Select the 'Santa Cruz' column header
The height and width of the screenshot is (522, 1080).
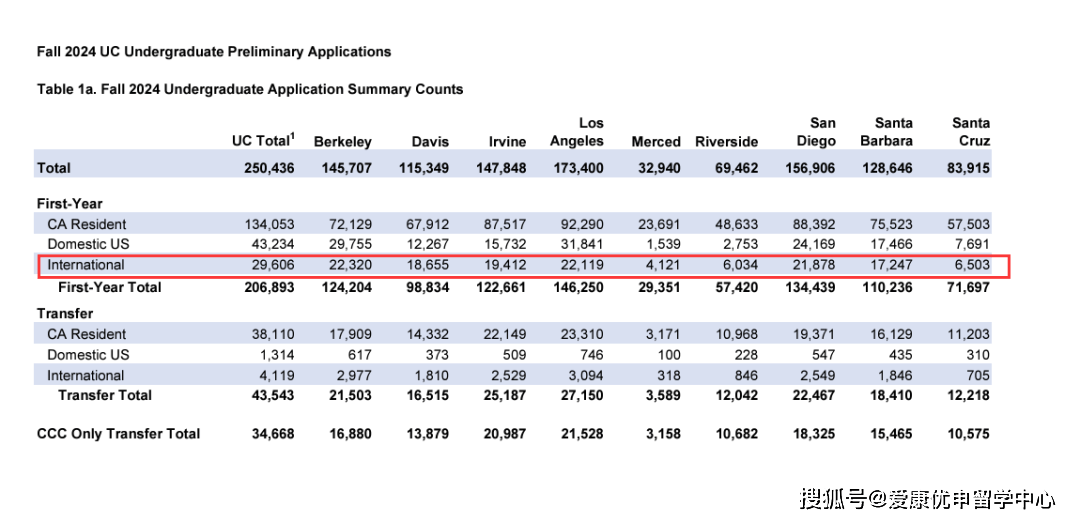tap(971, 132)
